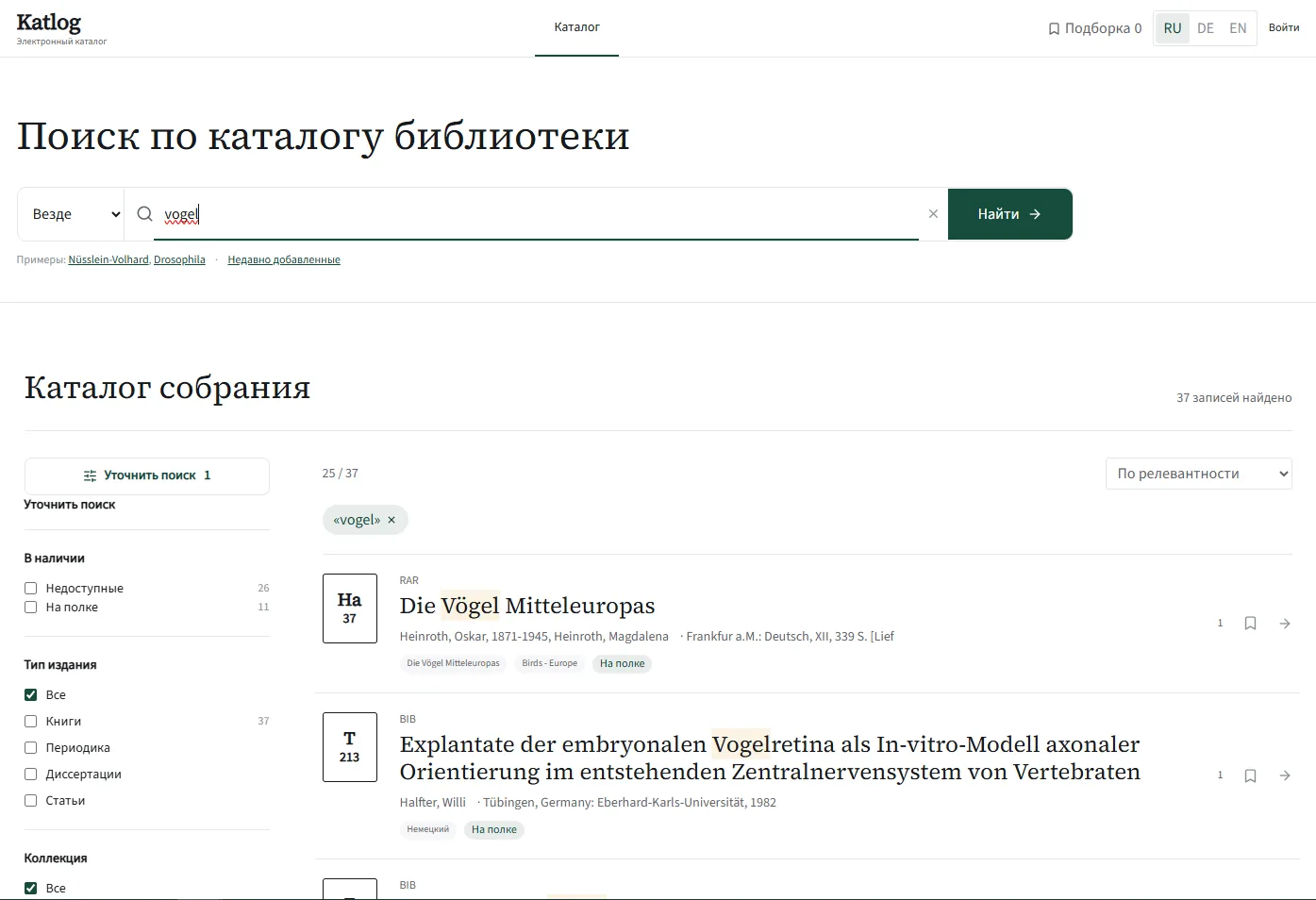Image resolution: width=1316 pixels, height=900 pixels.
Task: Switch language to EN
Action: [x=1238, y=28]
